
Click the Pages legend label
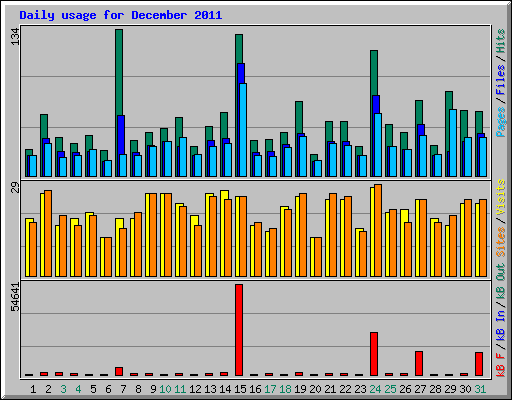(x=500, y=122)
